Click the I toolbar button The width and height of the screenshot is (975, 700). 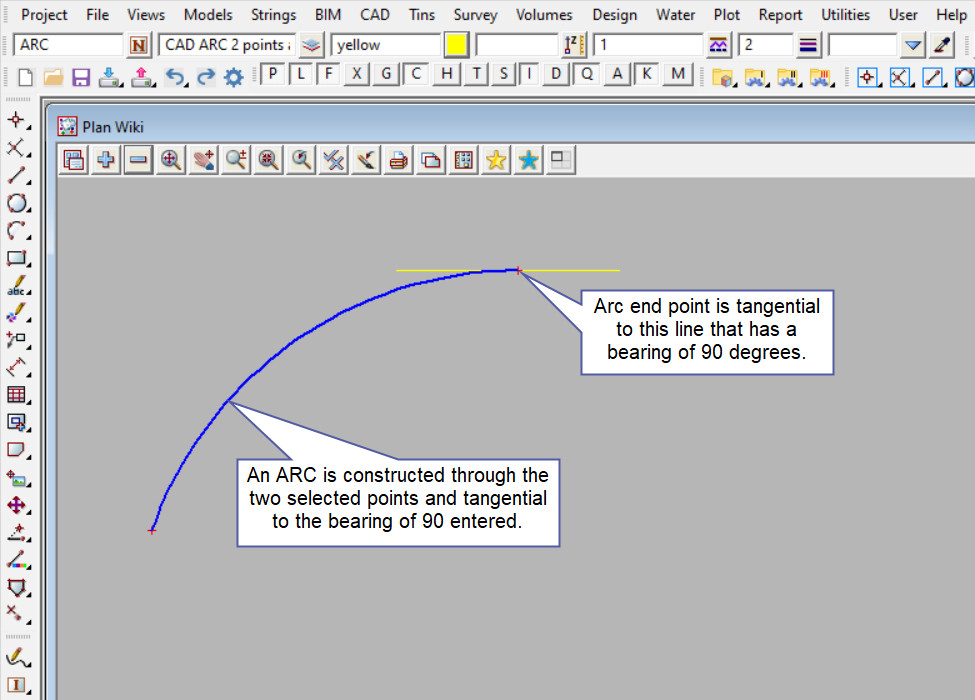tap(529, 74)
